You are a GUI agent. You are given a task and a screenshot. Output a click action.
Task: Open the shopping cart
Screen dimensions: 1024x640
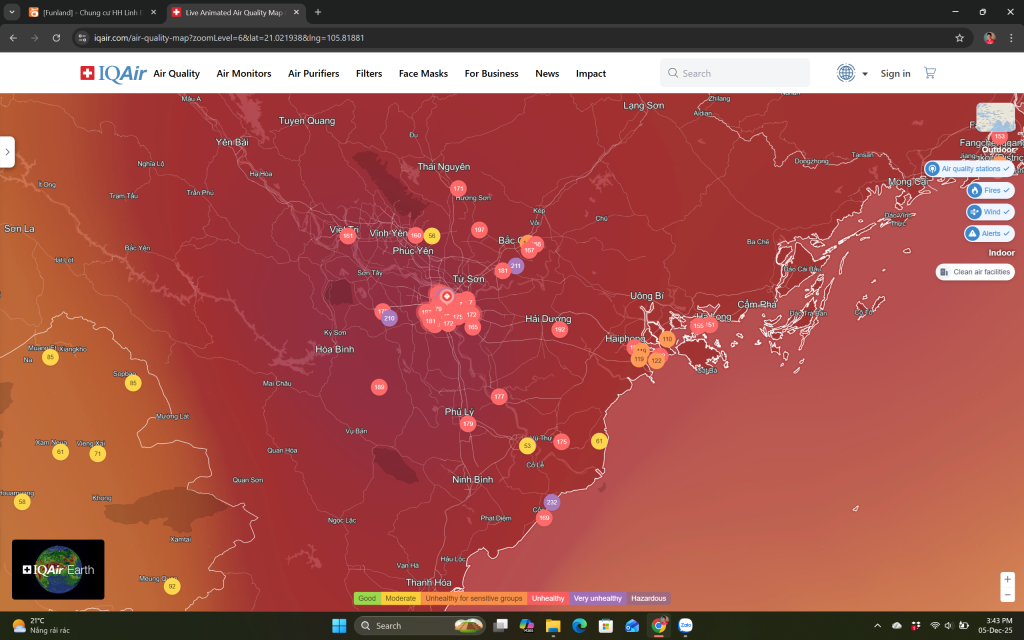click(x=929, y=72)
